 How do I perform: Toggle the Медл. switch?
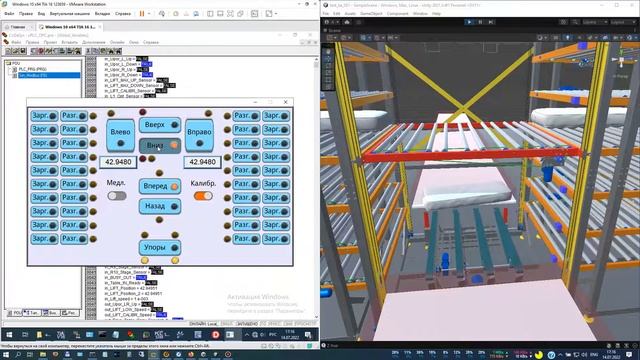coord(117,196)
